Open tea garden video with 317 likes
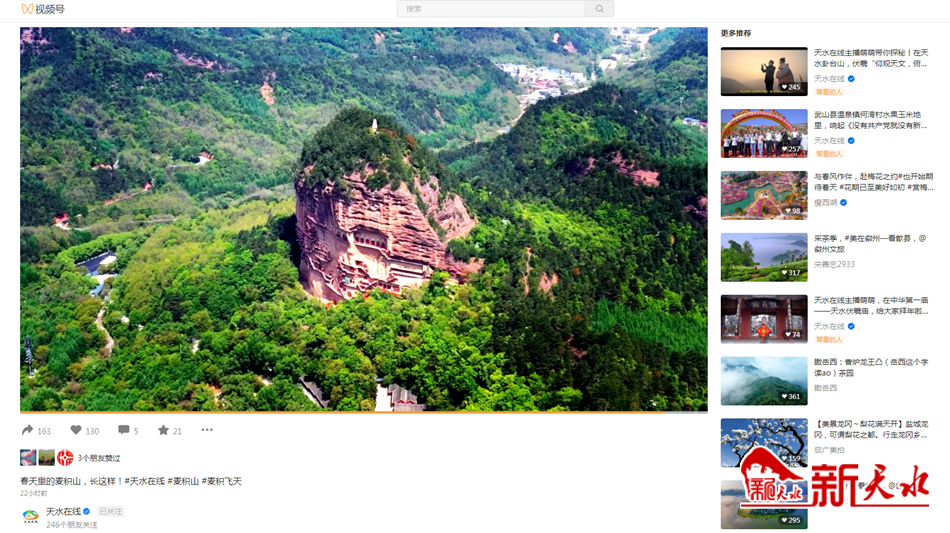Screen dimensions: 950x533 tap(764, 257)
